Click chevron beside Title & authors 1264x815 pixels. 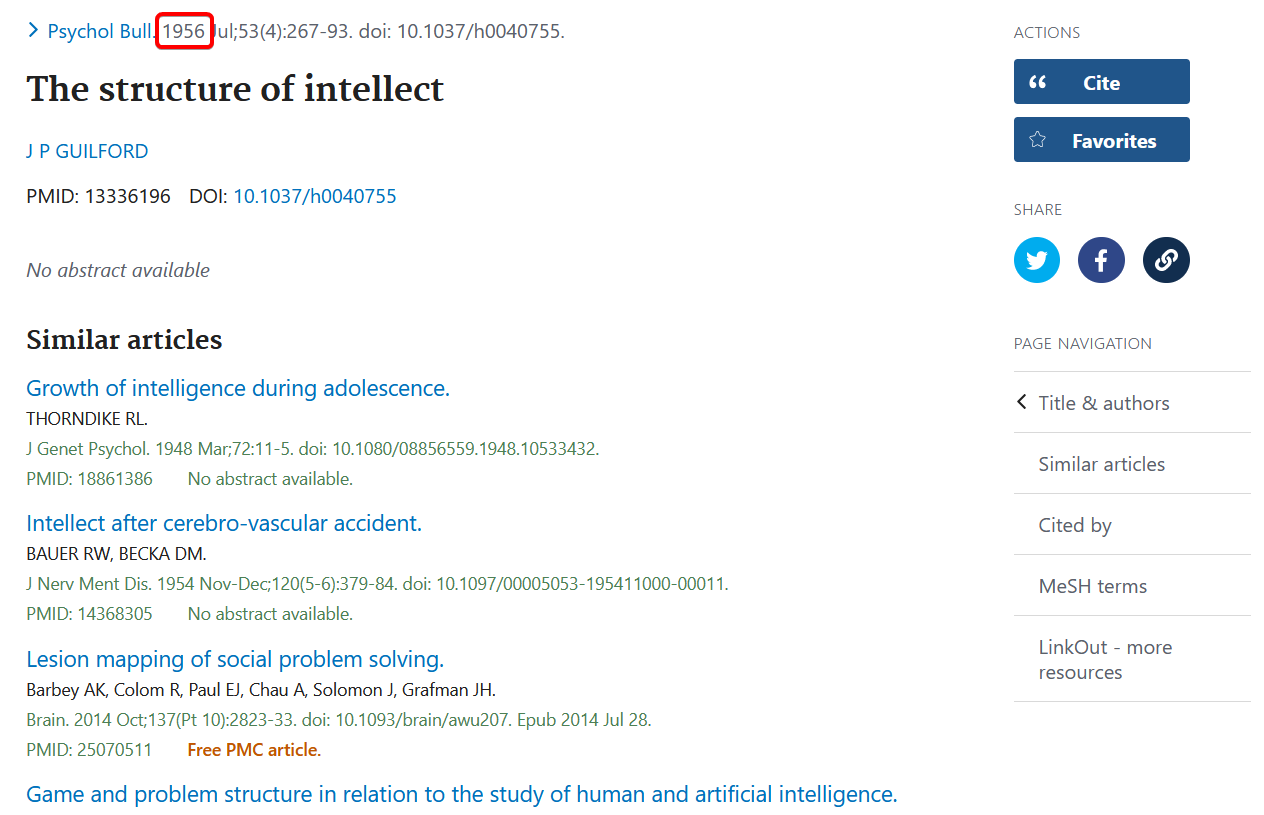click(x=1022, y=402)
